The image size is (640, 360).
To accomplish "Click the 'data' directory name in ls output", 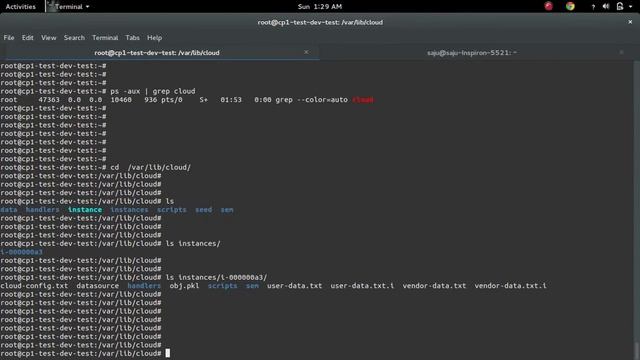I will point(9,210).
